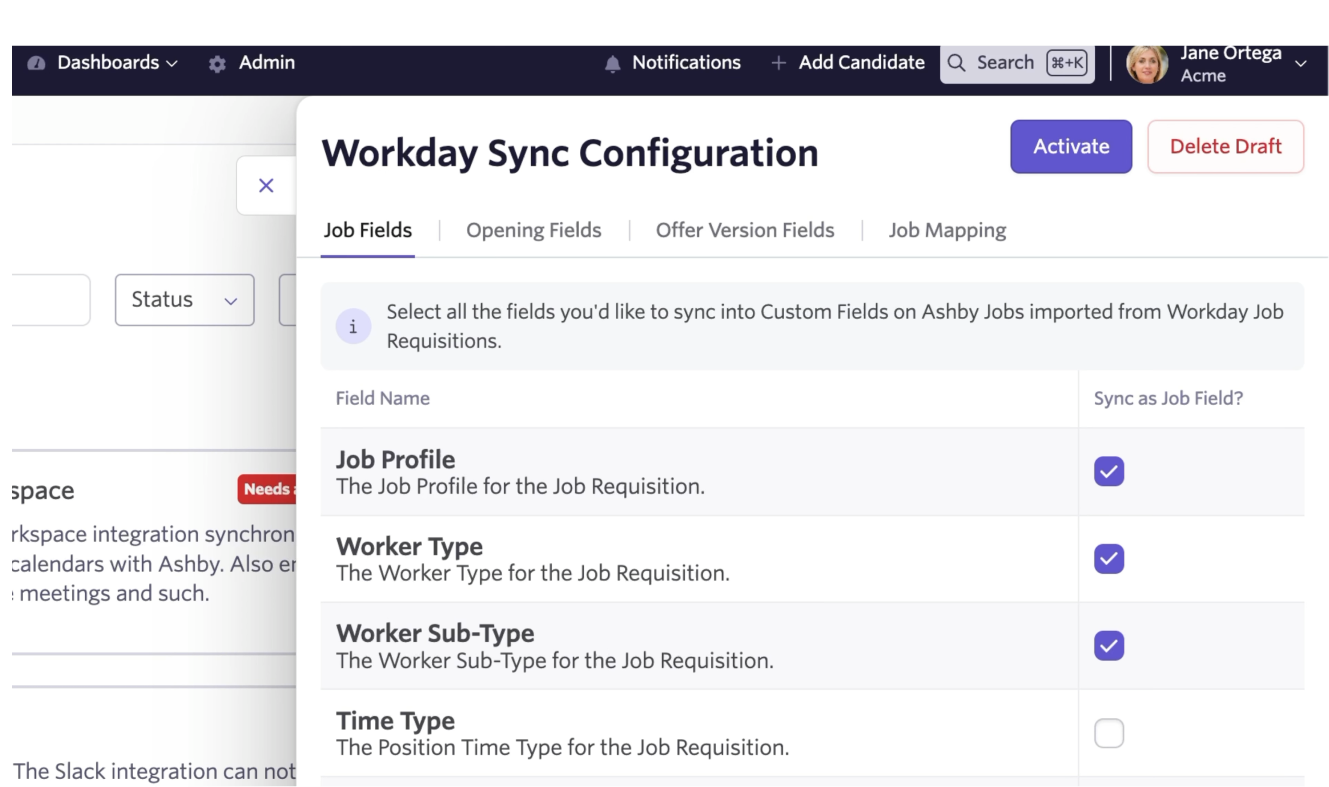Click the Admin gear icon
This screenshot has width=1329, height=787.
point(217,63)
